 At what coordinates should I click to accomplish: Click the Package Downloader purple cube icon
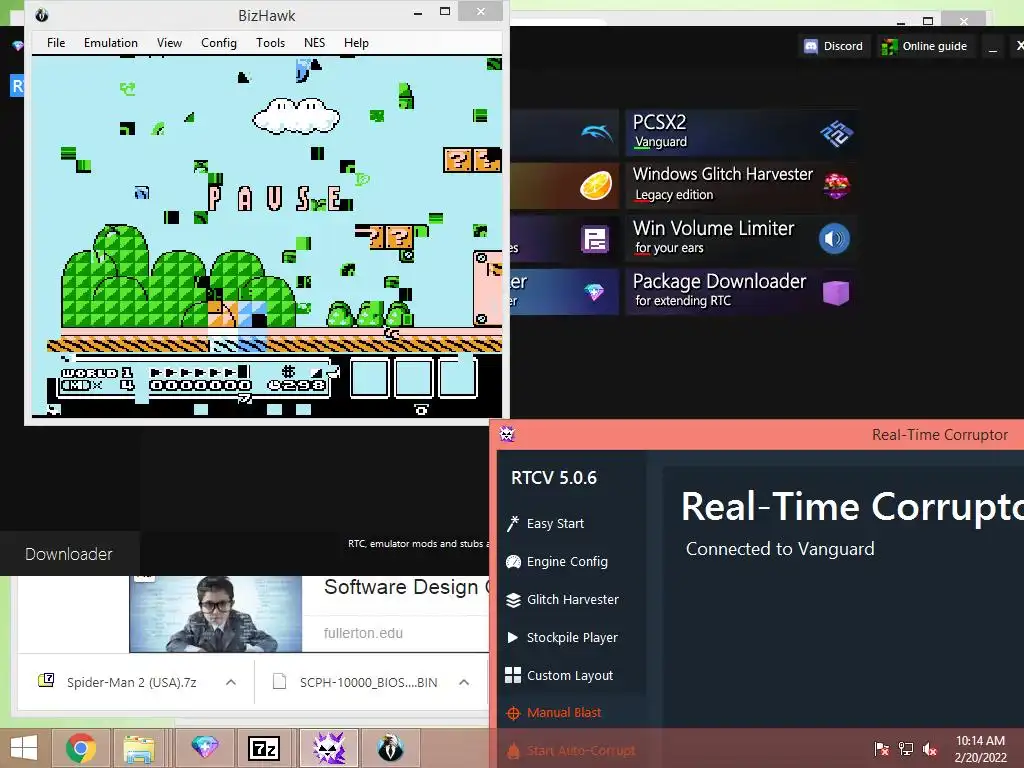(x=836, y=293)
